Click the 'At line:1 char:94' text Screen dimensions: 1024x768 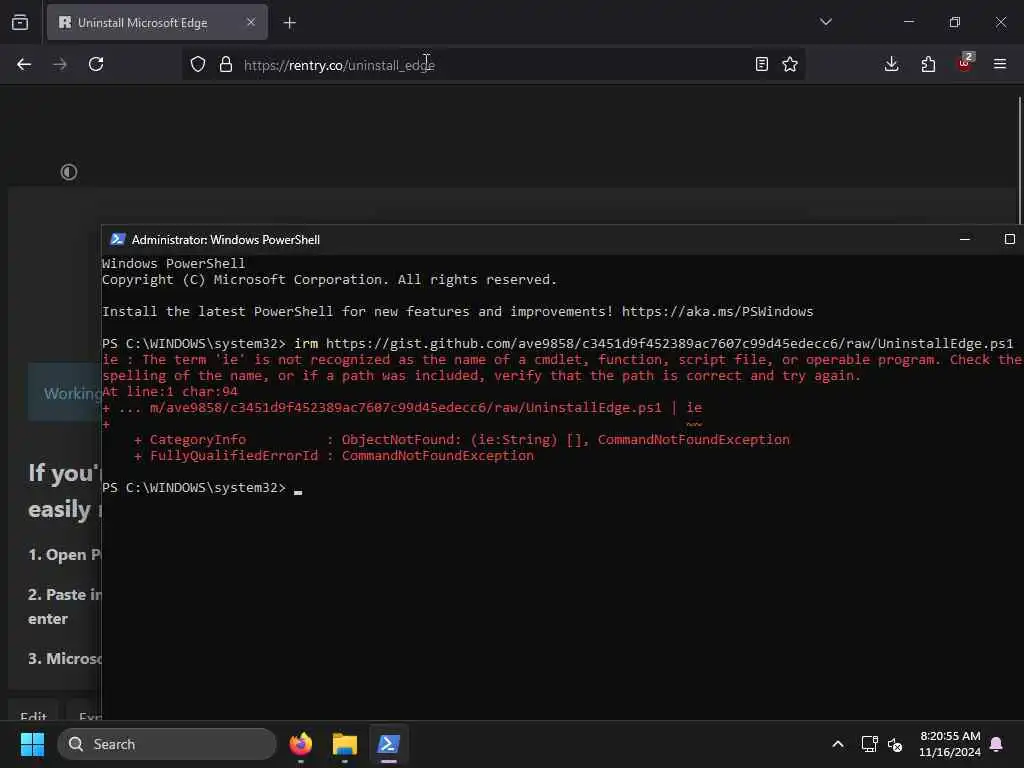(x=170, y=391)
